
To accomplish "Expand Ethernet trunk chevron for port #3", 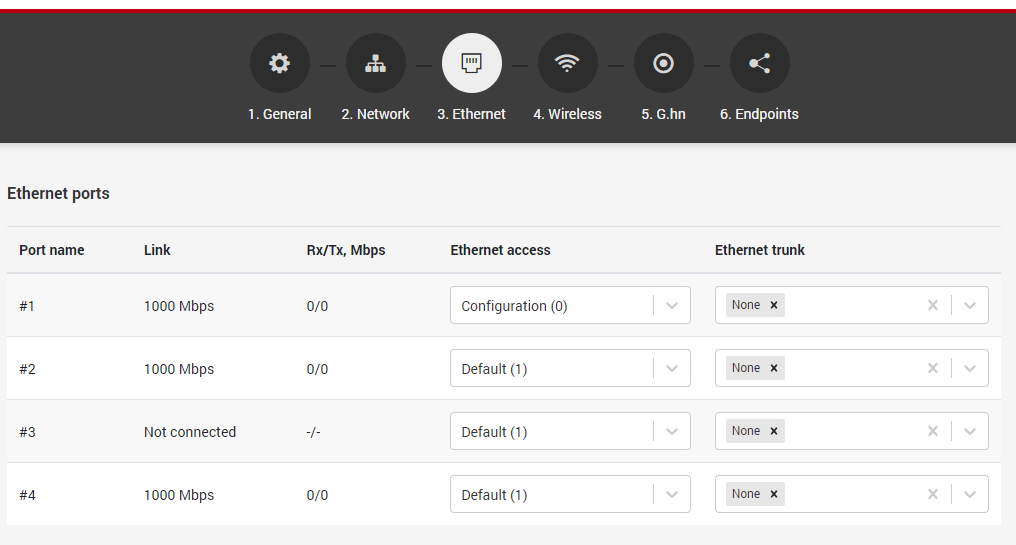I will [970, 431].
